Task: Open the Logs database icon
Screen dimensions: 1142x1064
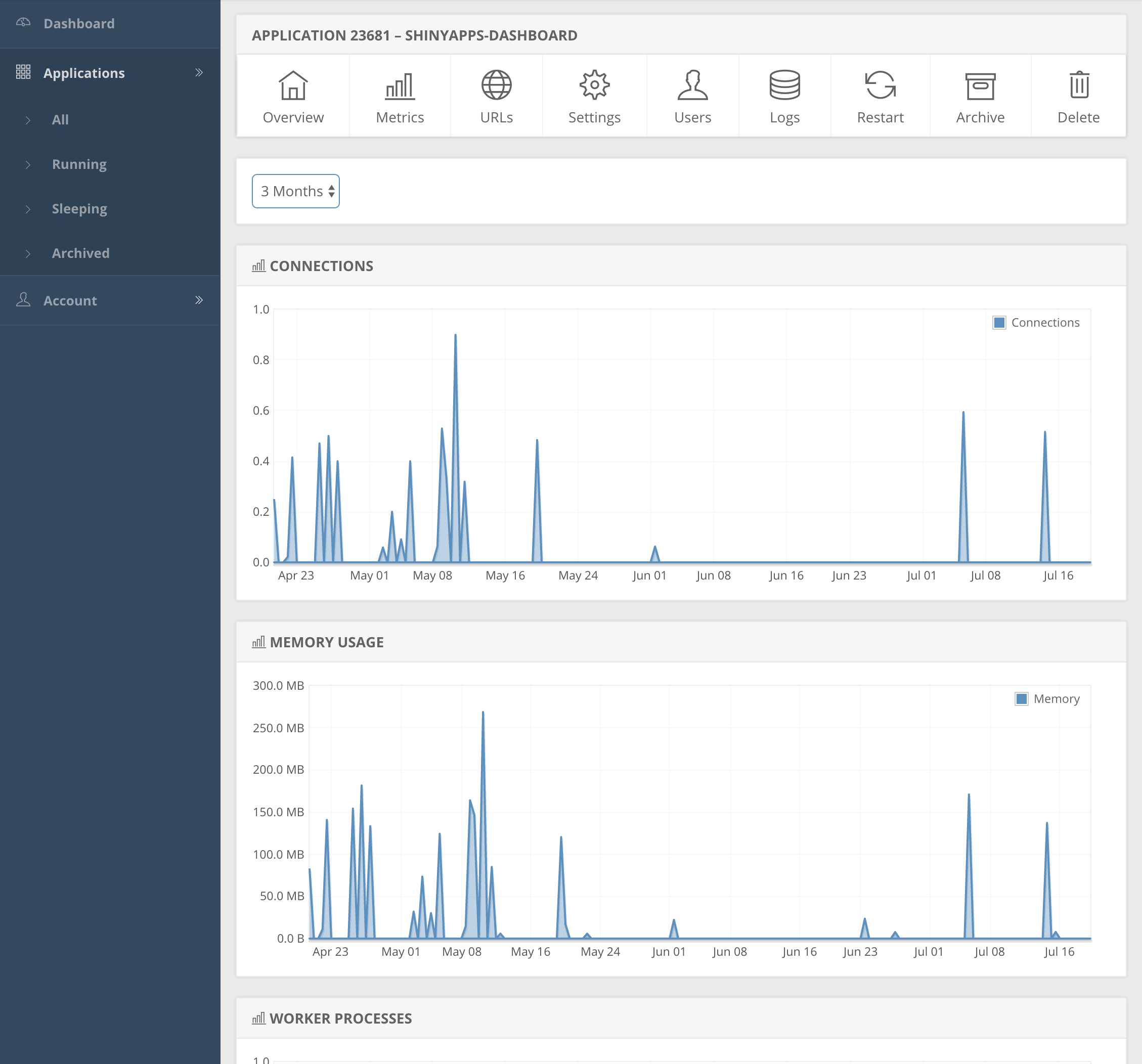Action: click(x=785, y=85)
